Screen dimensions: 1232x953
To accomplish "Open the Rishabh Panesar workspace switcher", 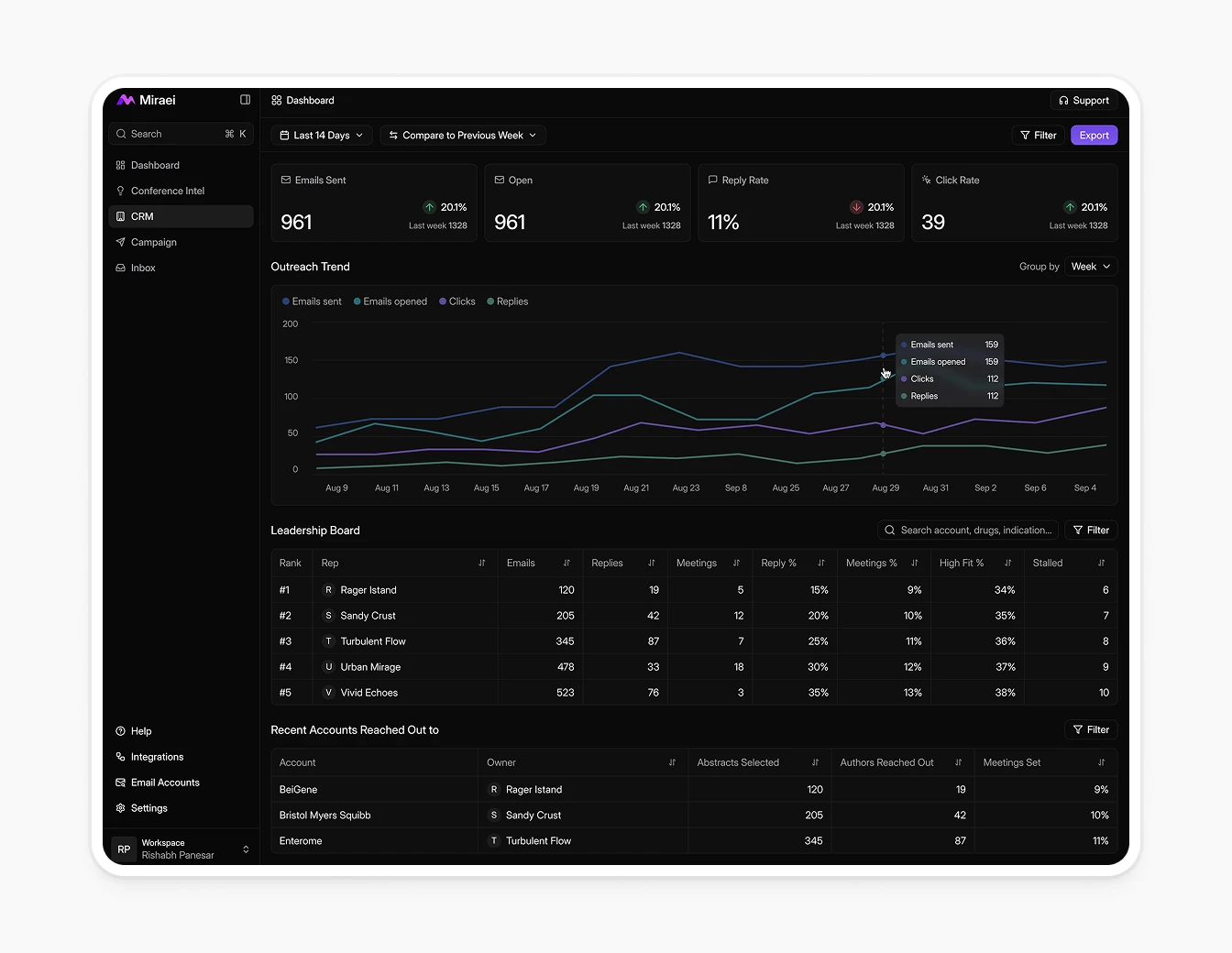I will [181, 849].
